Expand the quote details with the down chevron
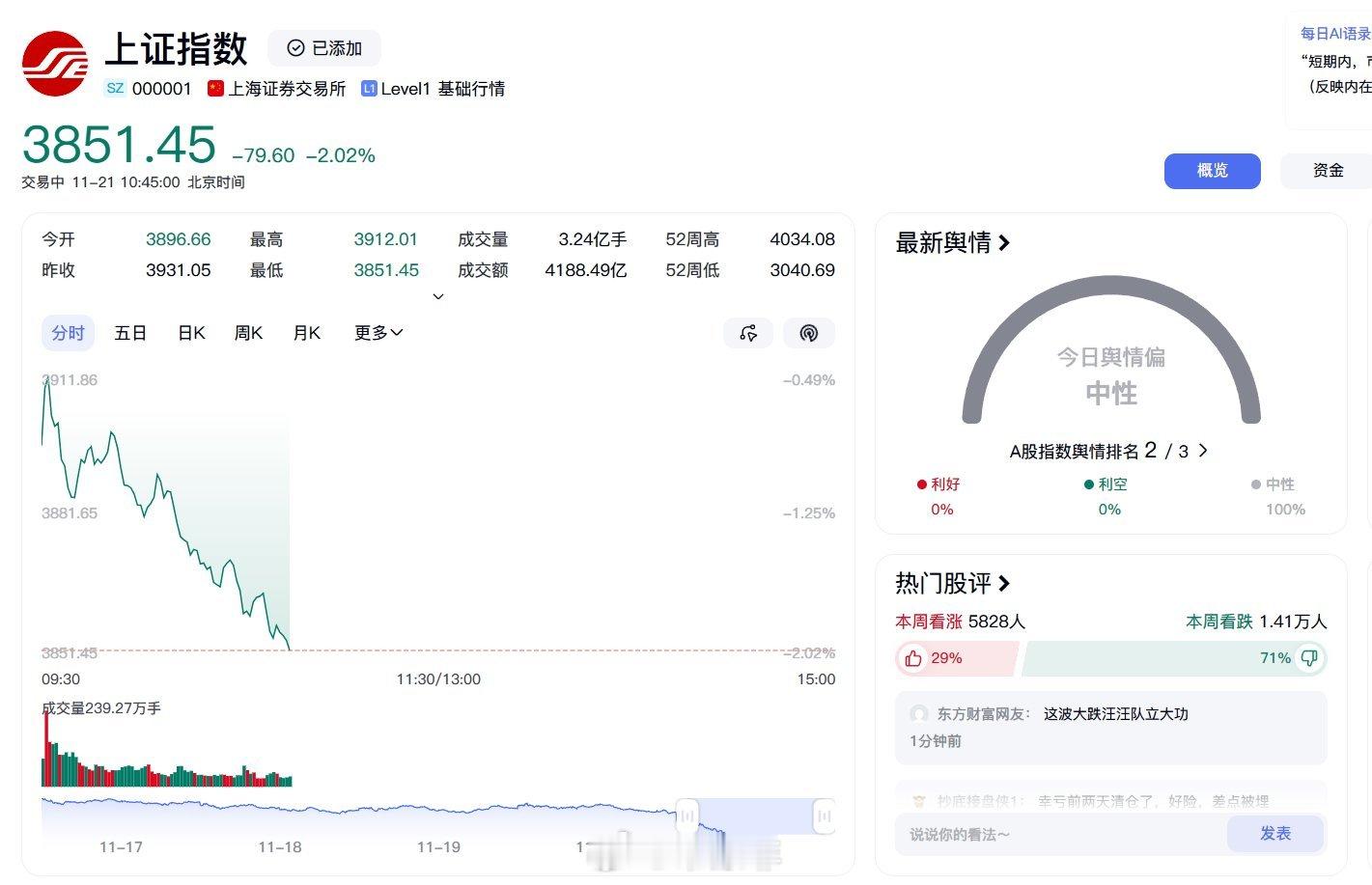This screenshot has width=1372, height=885. click(x=438, y=296)
